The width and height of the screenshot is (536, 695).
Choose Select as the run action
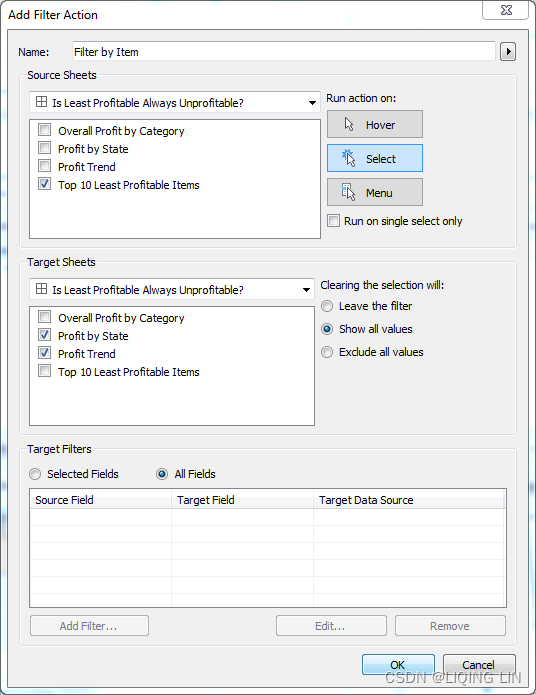[x=375, y=158]
